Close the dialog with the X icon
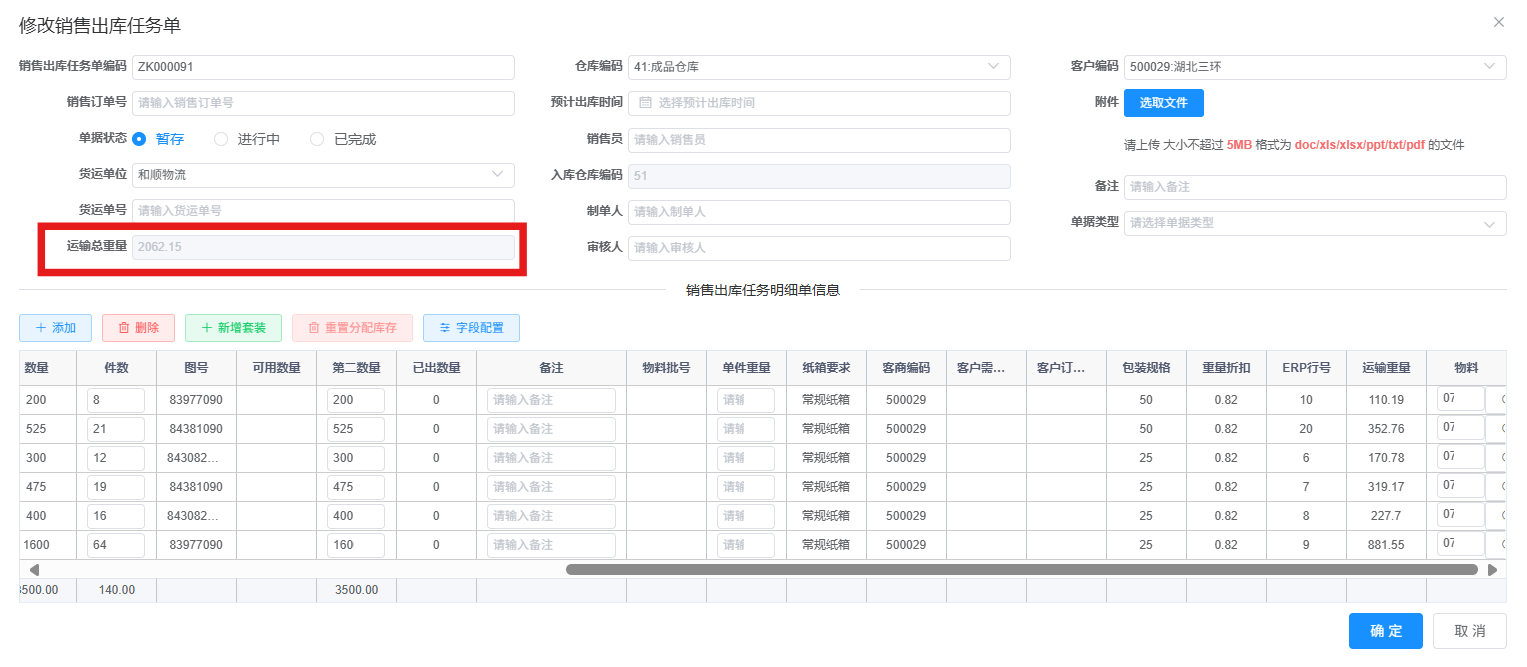The image size is (1527, 667). coord(1498,22)
